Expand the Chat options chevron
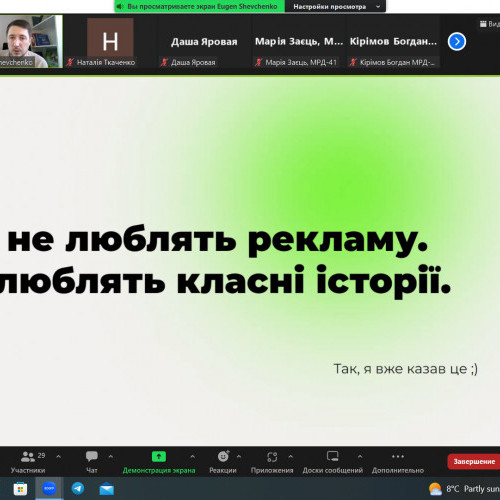500x500 pixels. point(111,456)
